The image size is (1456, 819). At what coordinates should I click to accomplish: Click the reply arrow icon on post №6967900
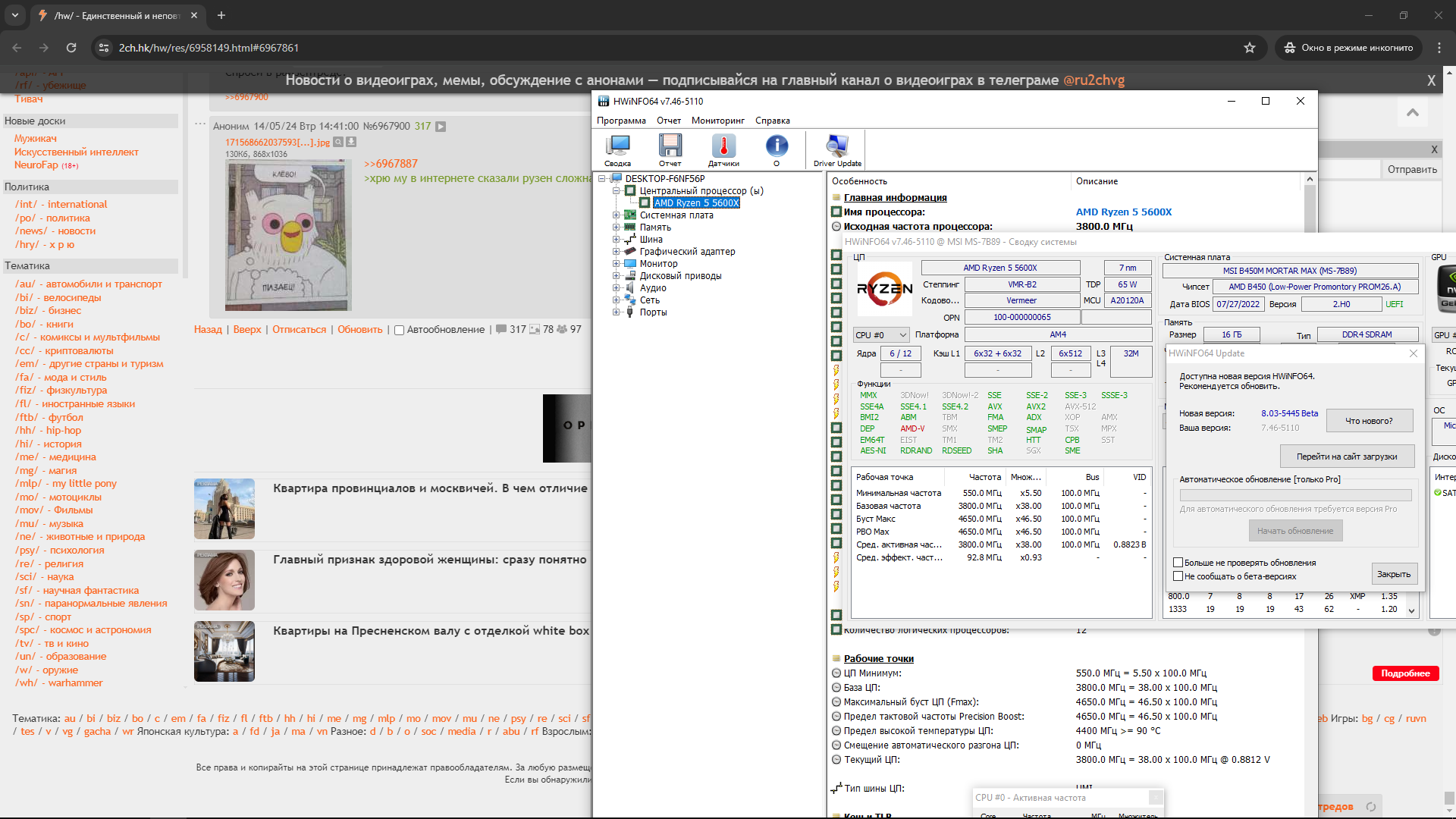click(441, 127)
